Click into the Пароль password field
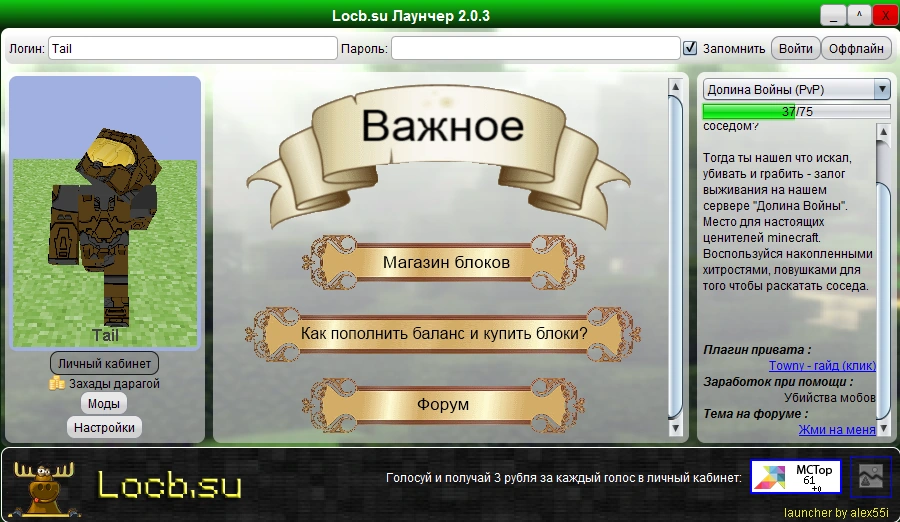Image resolution: width=900 pixels, height=522 pixels. click(536, 48)
